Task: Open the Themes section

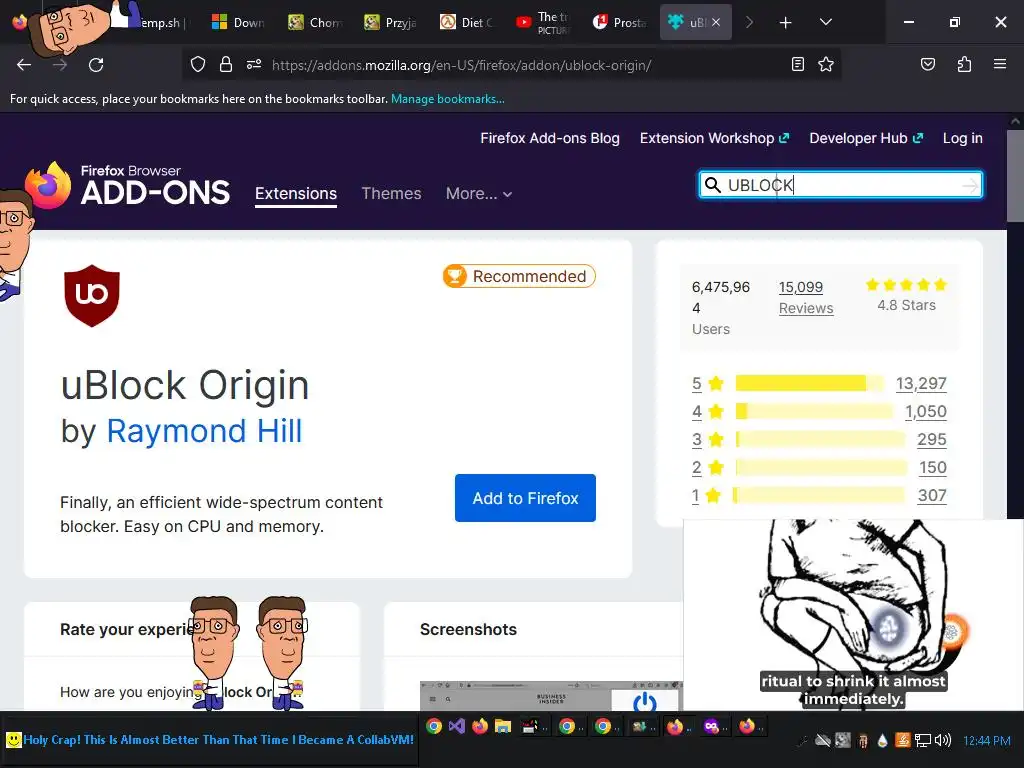Action: [391, 194]
